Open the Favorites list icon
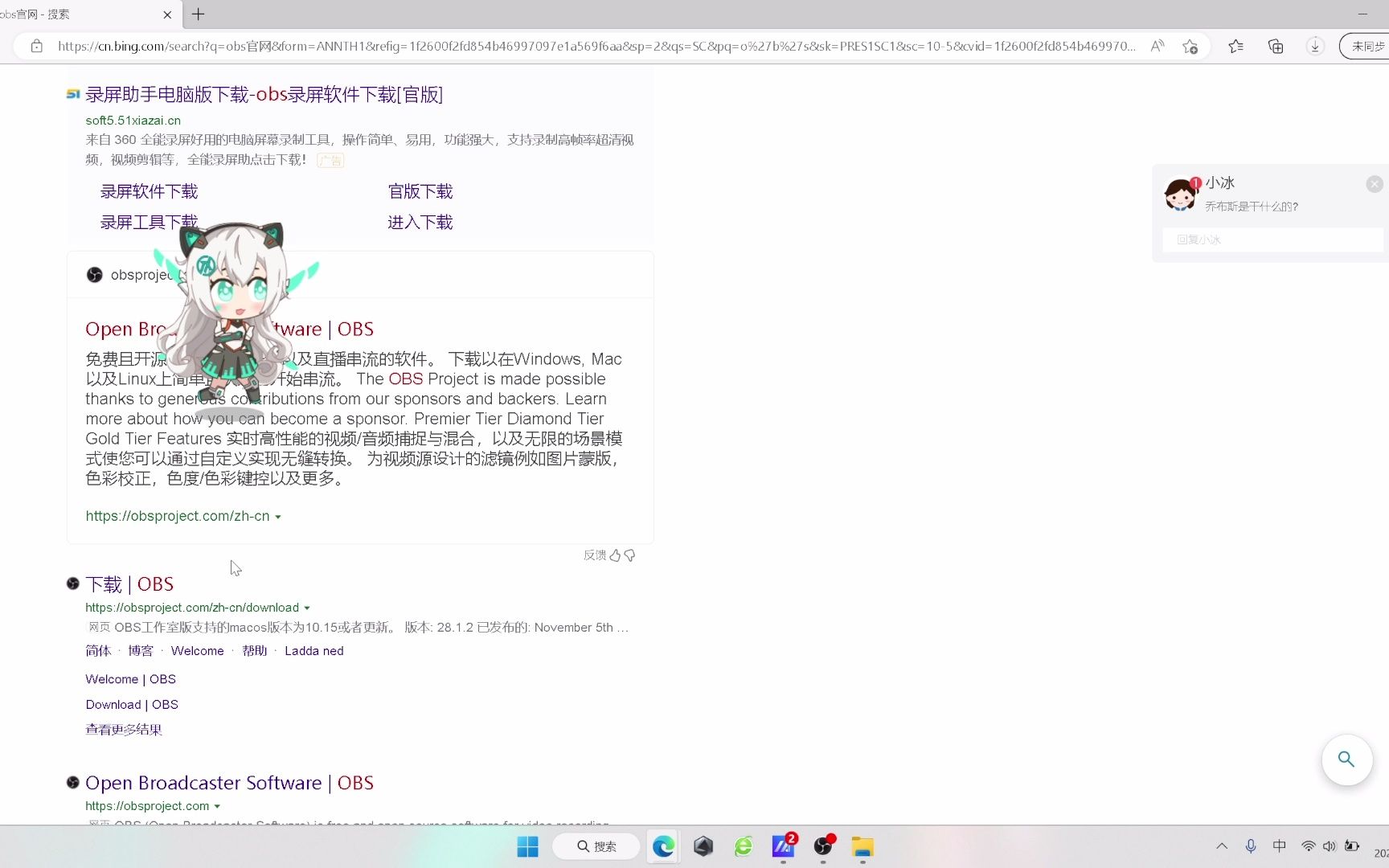 pyautogui.click(x=1235, y=46)
